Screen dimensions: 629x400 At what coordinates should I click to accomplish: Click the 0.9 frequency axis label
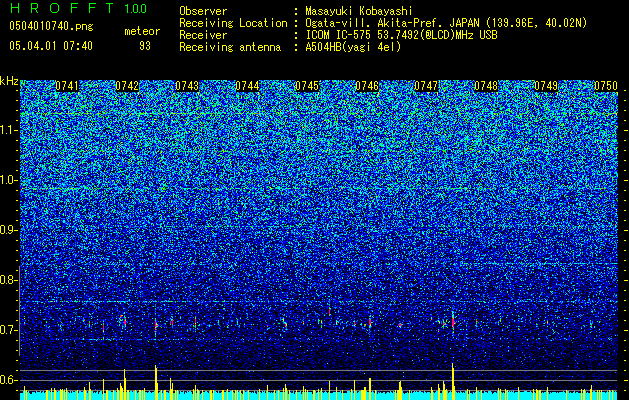[x=8, y=230]
